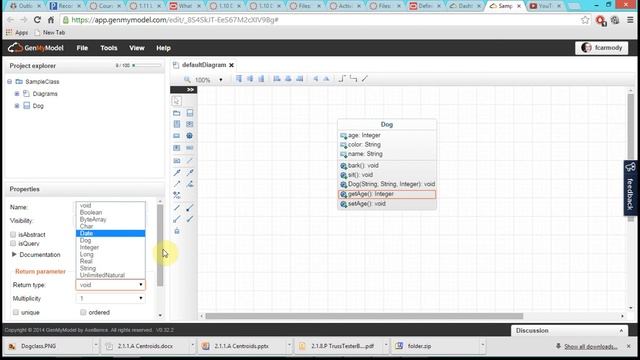
Task: Click the SampleClass project folder icon
Action: (19, 82)
